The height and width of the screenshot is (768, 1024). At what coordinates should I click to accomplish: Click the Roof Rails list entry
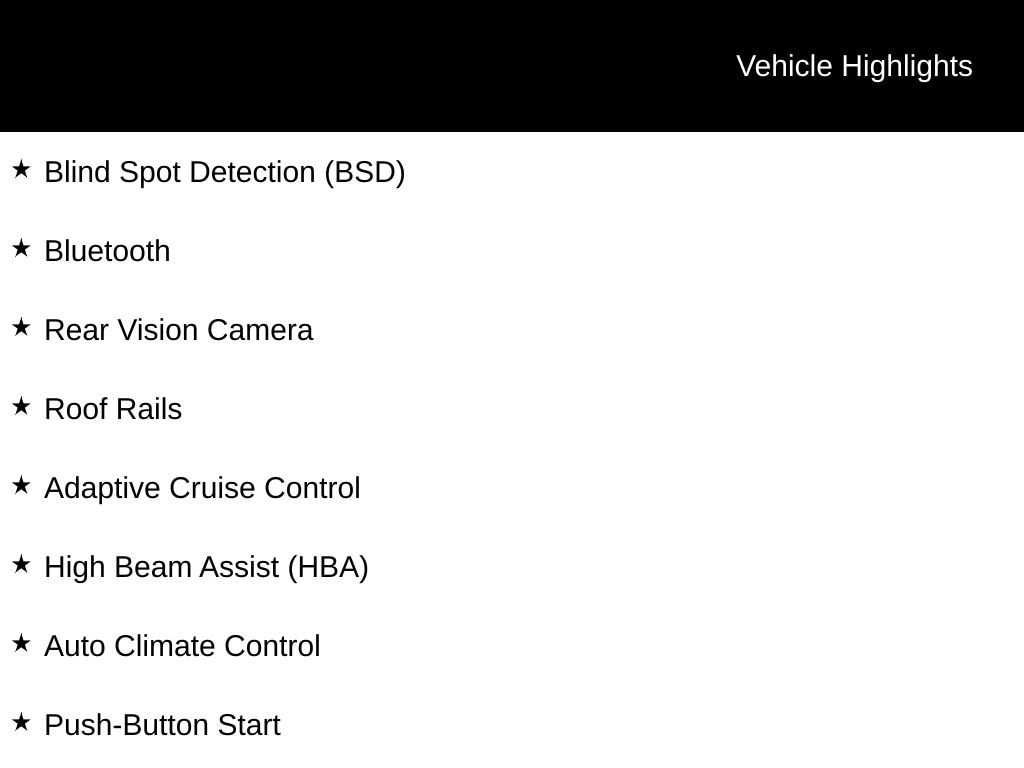(113, 409)
